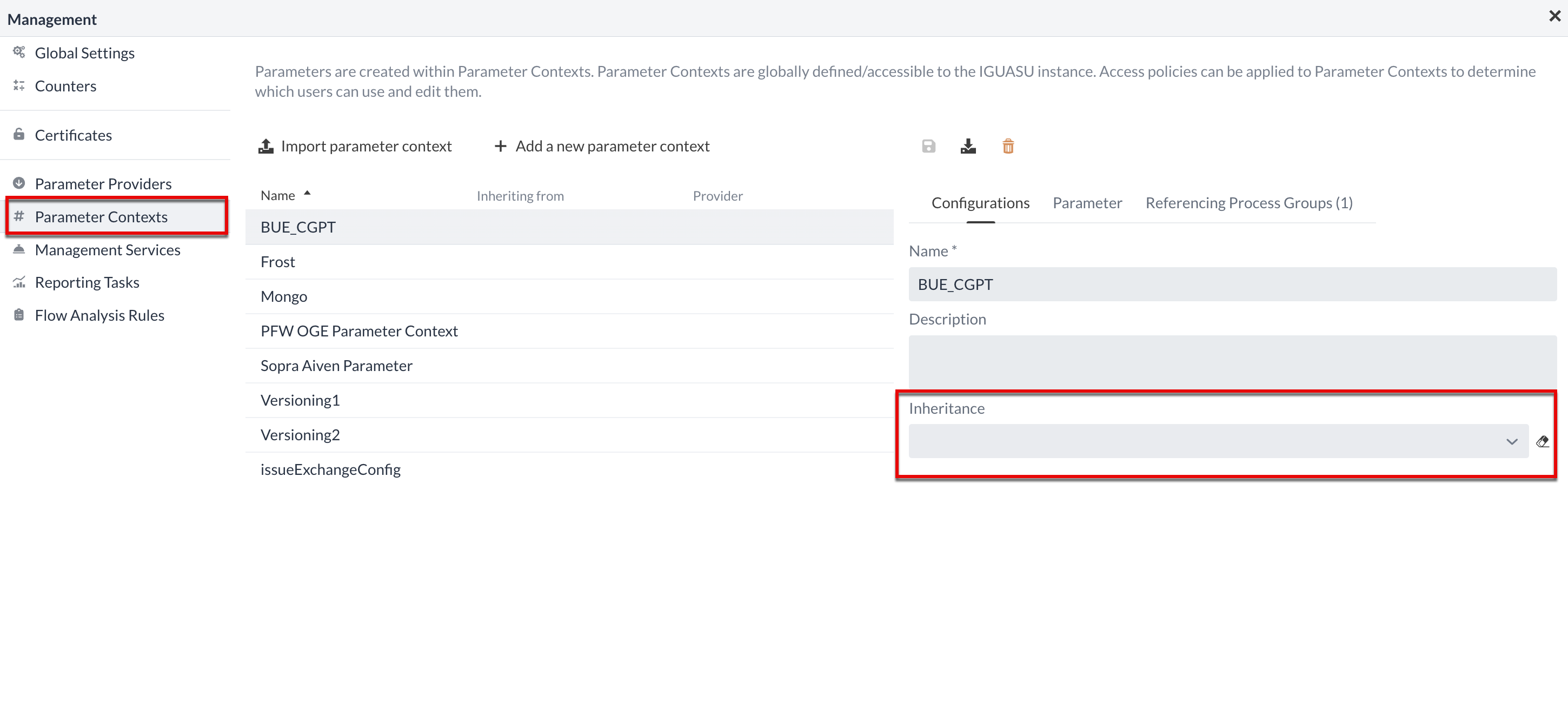Screen dimensions: 1568x728
Task: Select the issueExchangeConfig row
Action: (x=569, y=470)
